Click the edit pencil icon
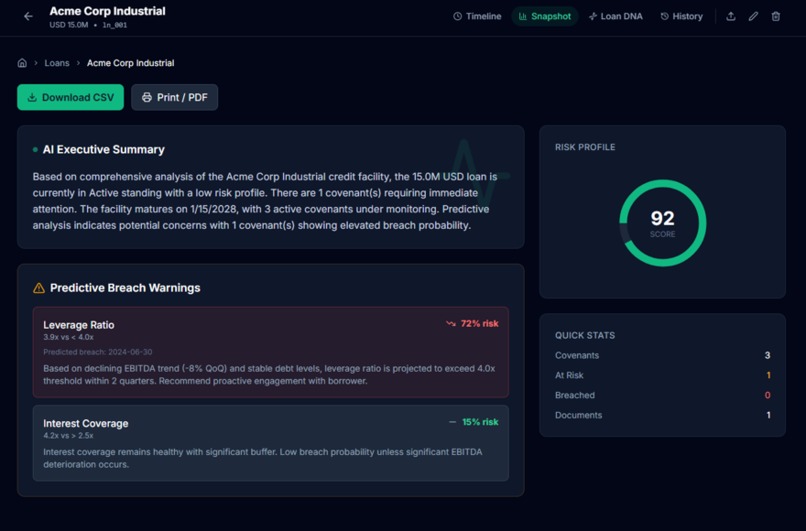Screen dimensions: 806x531 753,16
